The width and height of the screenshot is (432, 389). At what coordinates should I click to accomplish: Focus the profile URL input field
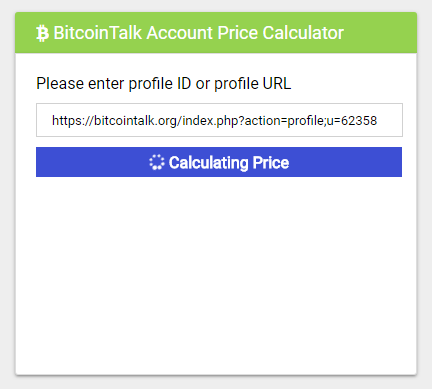pos(219,120)
